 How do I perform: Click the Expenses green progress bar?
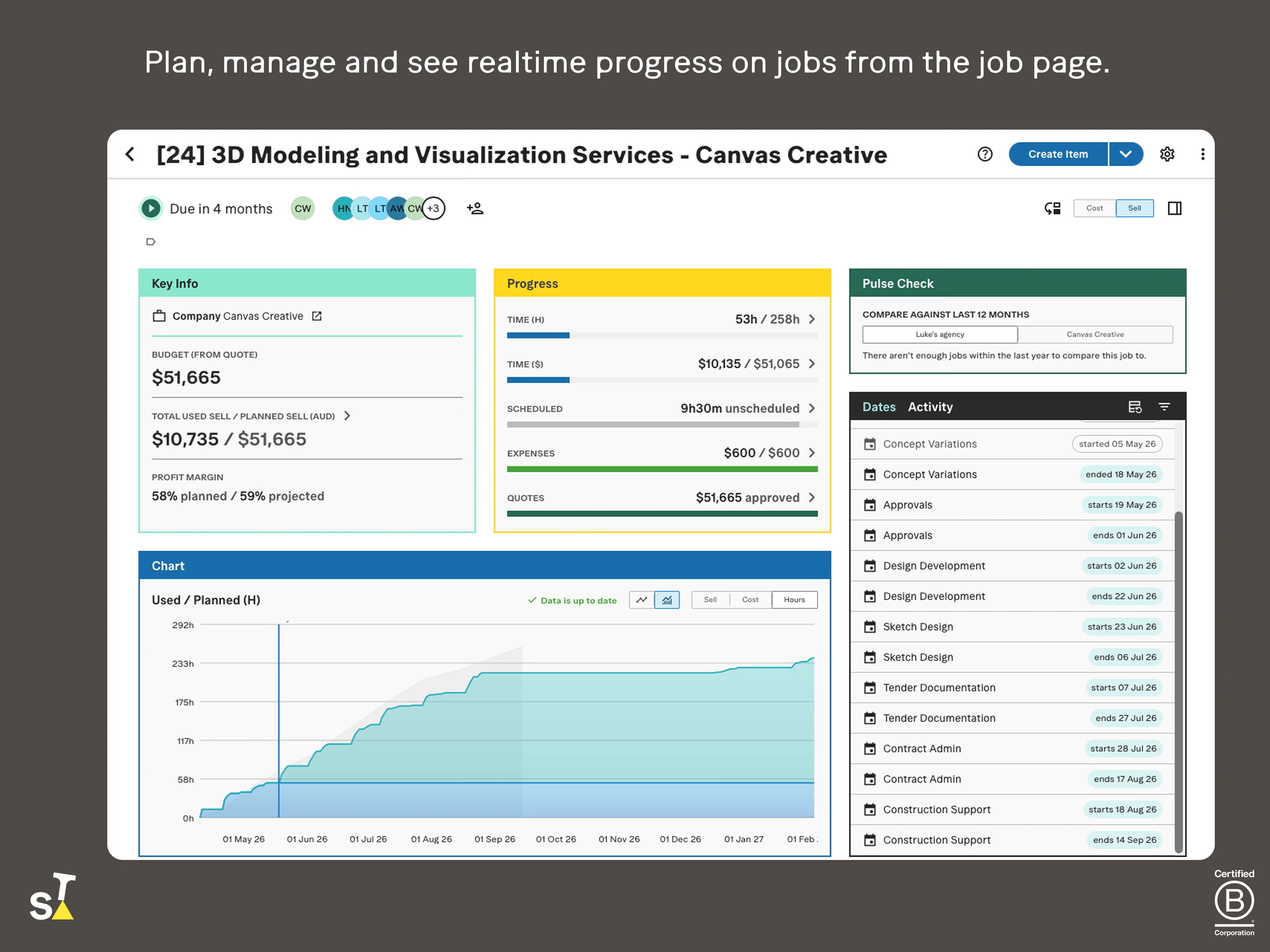(662, 469)
